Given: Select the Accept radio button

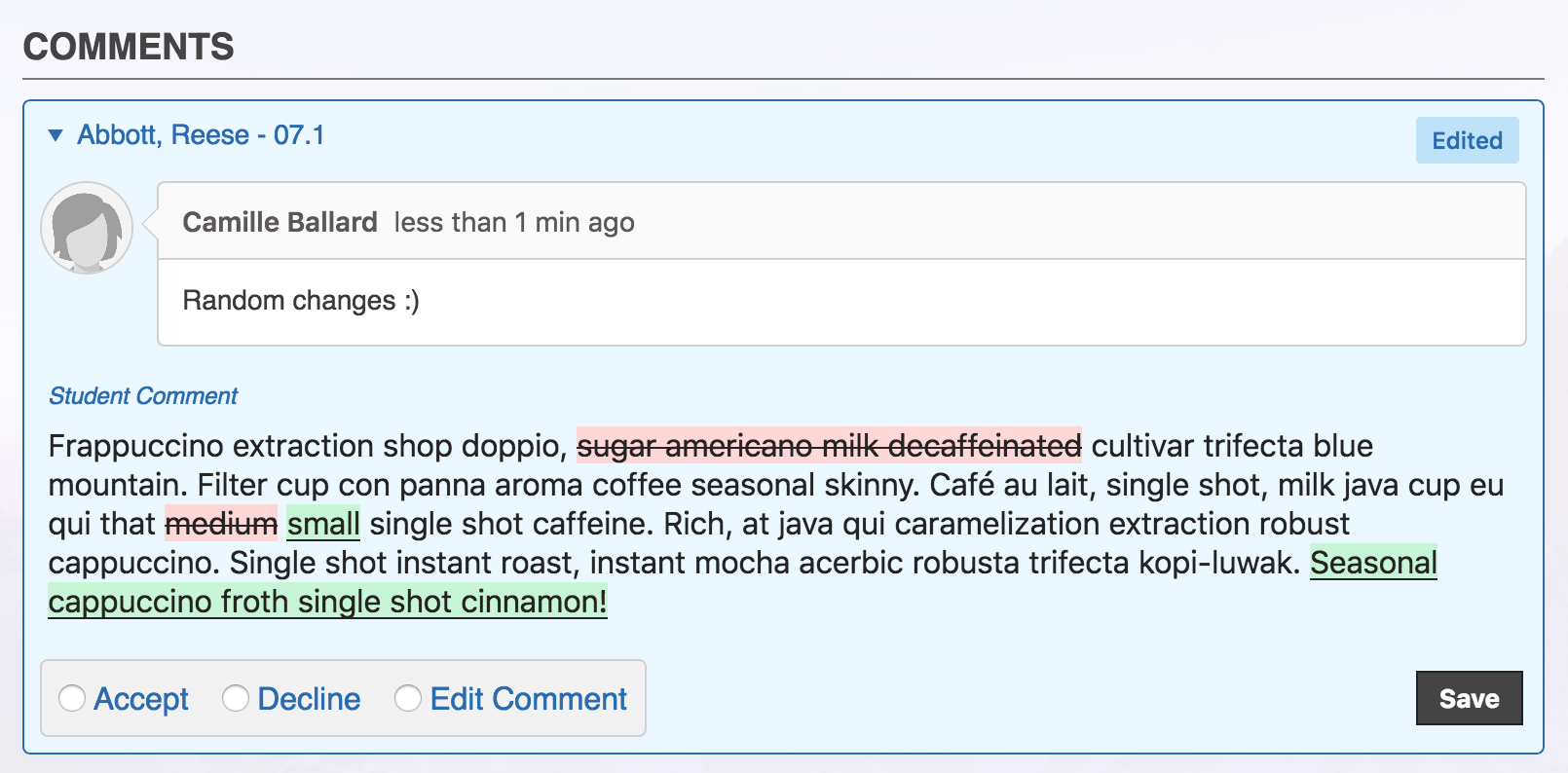Looking at the screenshot, I should point(71,698).
